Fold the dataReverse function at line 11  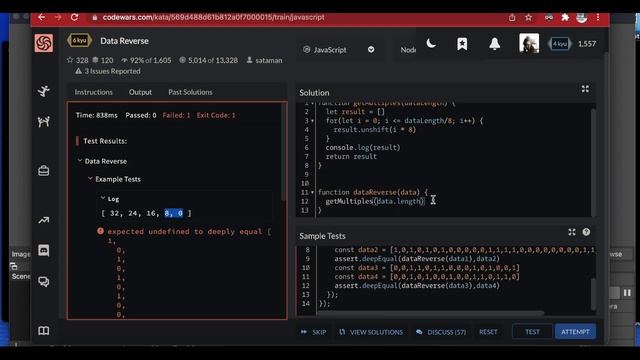[x=313, y=192]
